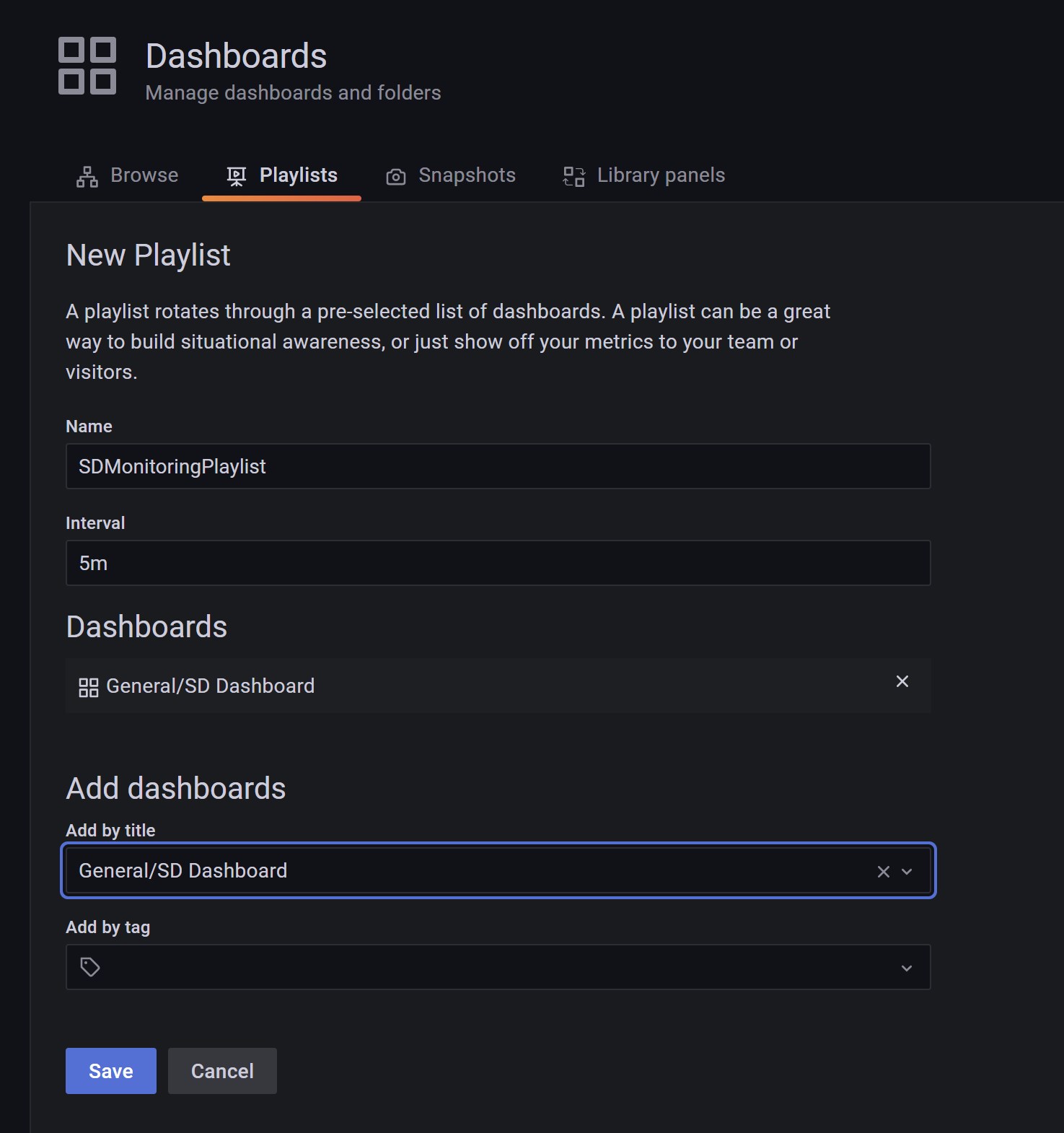Go to the Library panels tab
1064x1133 pixels.
pyautogui.click(x=661, y=175)
